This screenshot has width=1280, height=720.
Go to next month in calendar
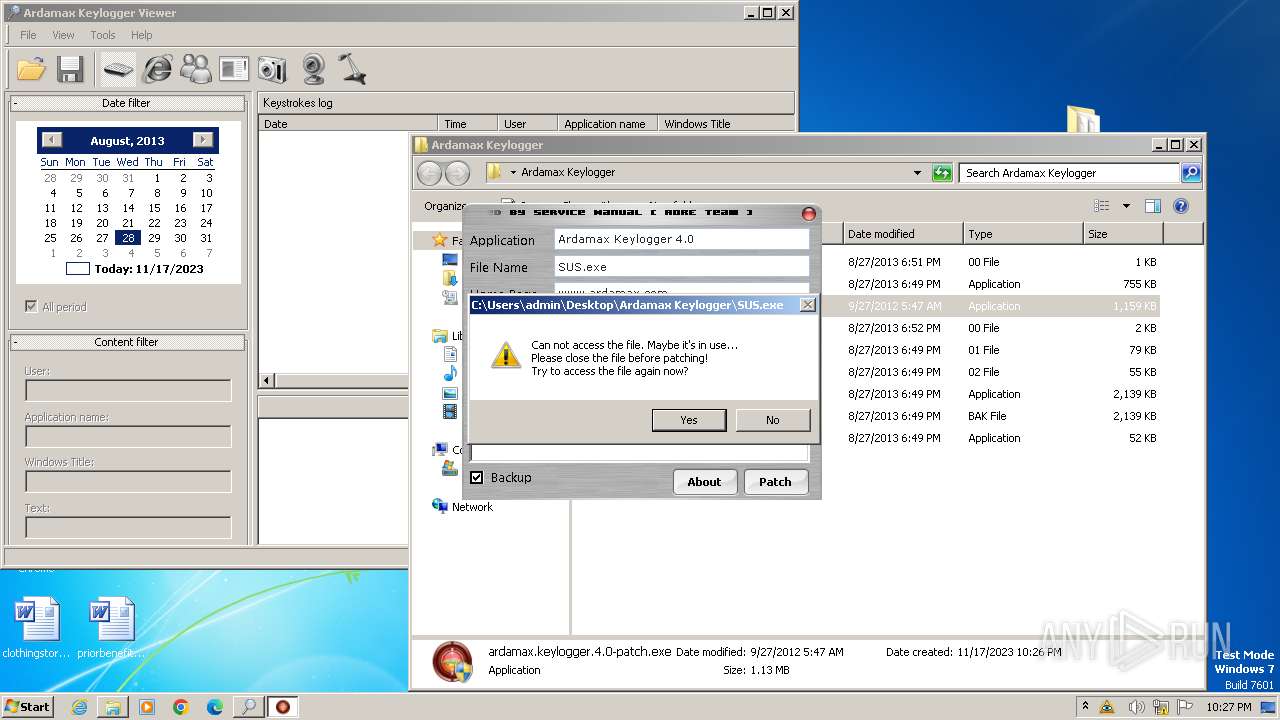[x=203, y=140]
